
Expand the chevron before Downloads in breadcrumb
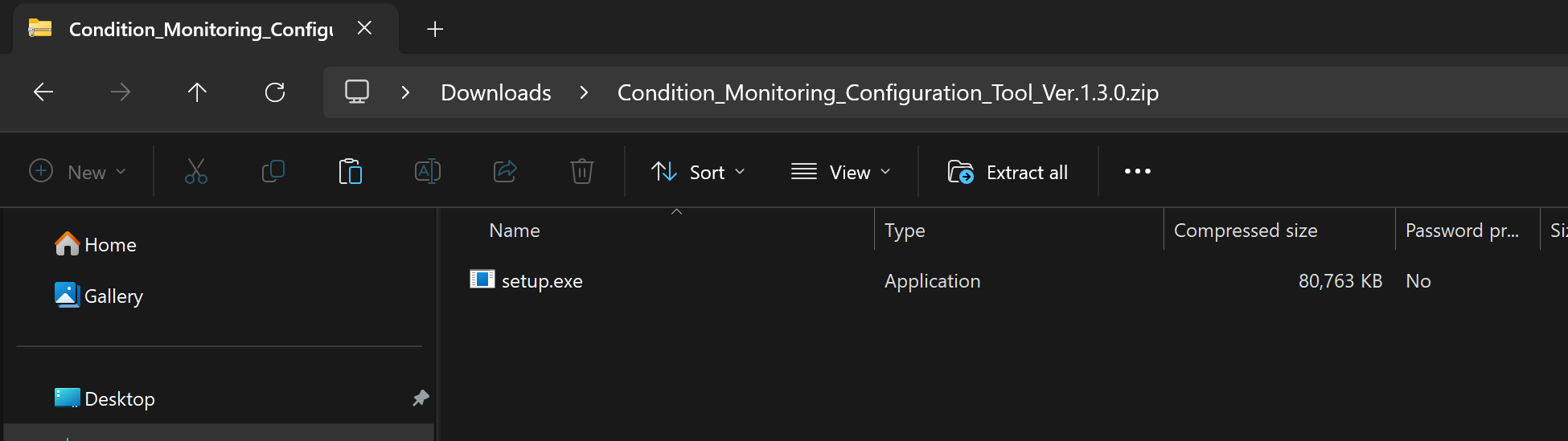pyautogui.click(x=406, y=93)
